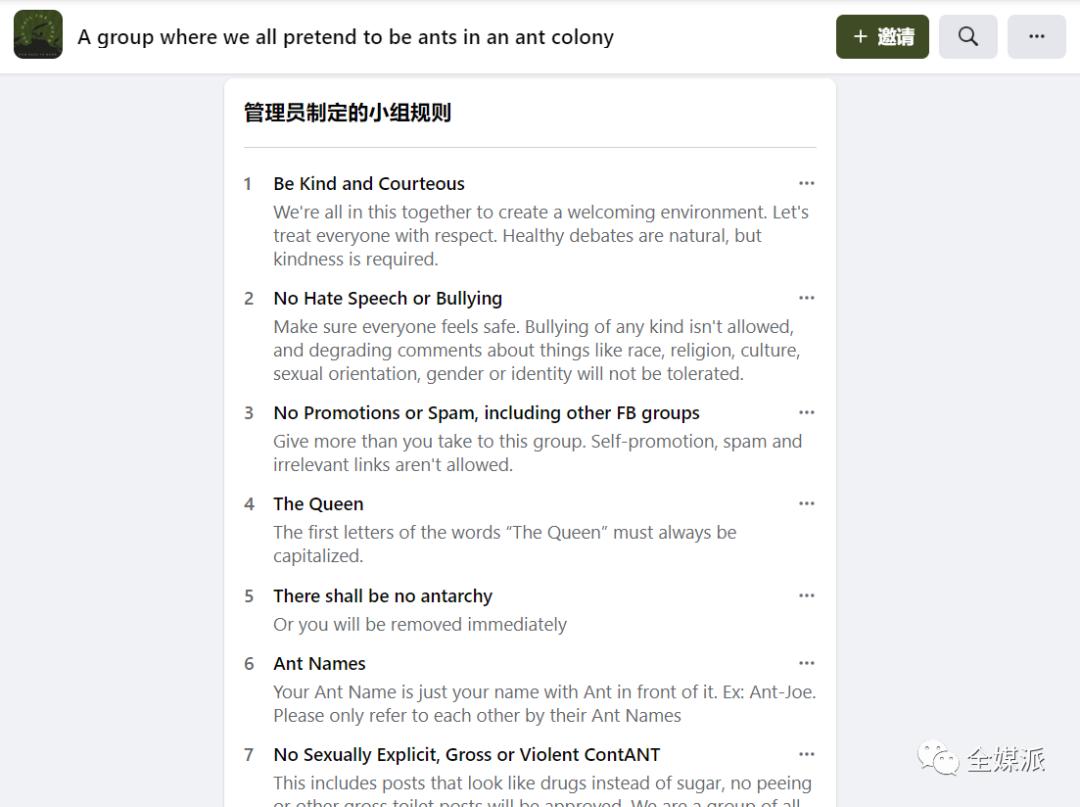This screenshot has width=1080, height=807.
Task: Click the Ant Names rule heading
Action: (x=319, y=663)
